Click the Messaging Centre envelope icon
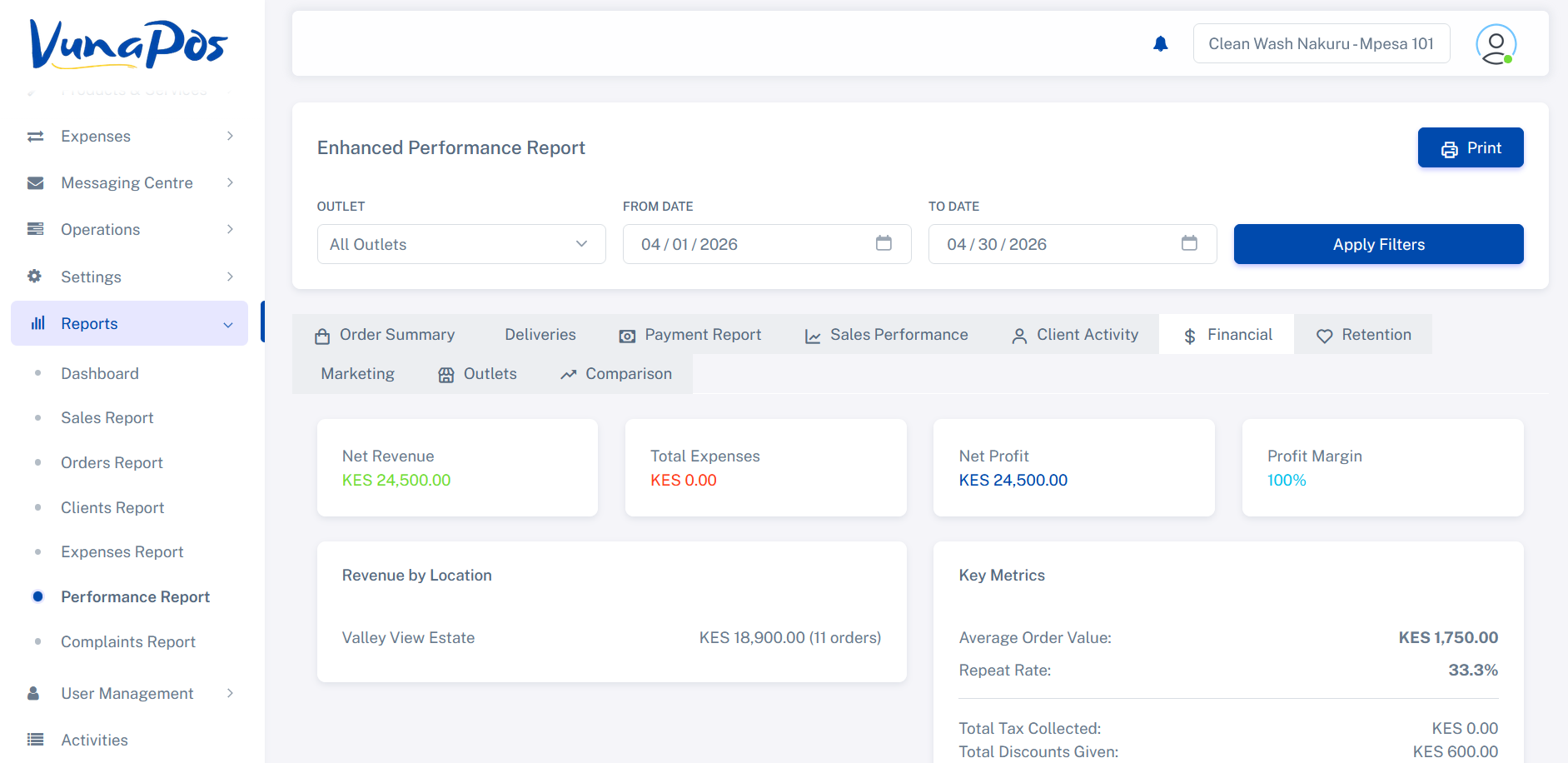Viewport: 1568px width, 763px height. coord(35,183)
